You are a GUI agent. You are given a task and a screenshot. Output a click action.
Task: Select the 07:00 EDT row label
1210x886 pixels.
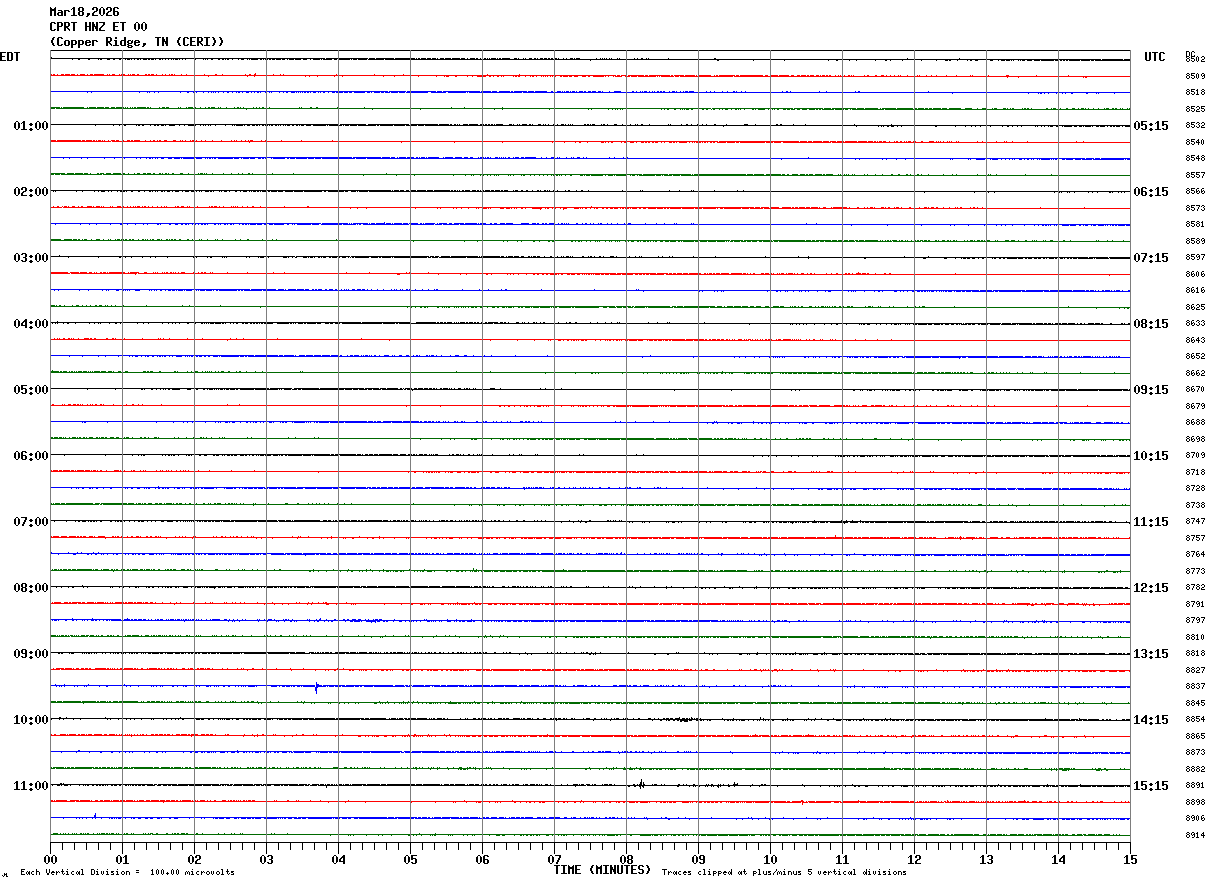click(31, 522)
